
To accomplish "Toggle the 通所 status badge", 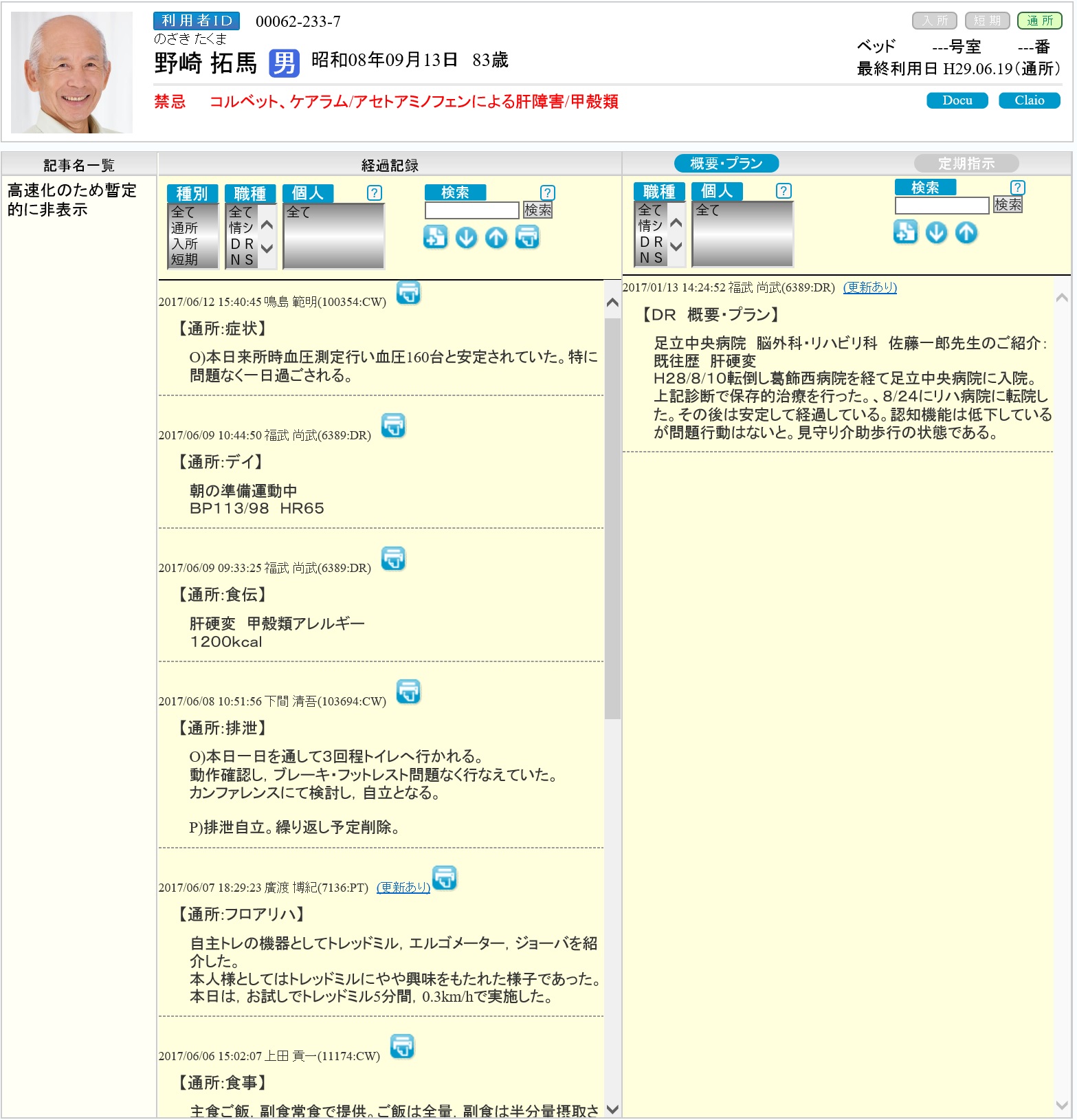I will (x=1039, y=21).
